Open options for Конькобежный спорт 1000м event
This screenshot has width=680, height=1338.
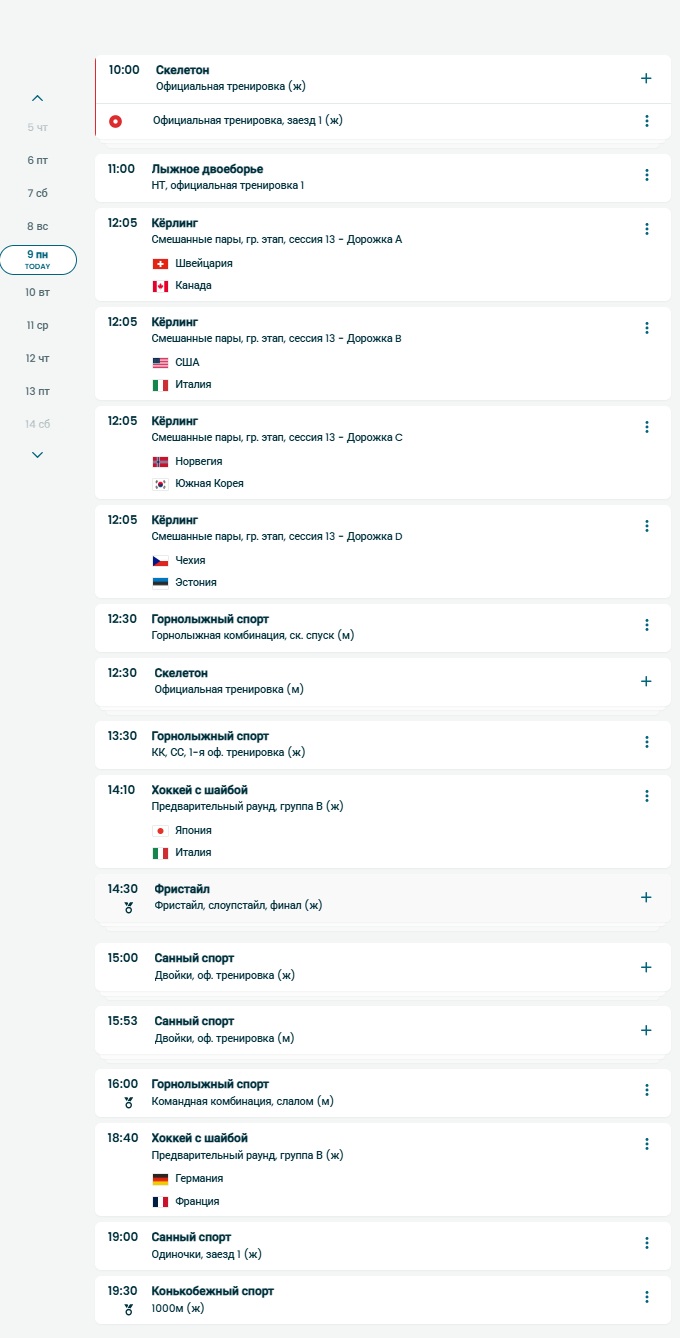(x=646, y=1297)
